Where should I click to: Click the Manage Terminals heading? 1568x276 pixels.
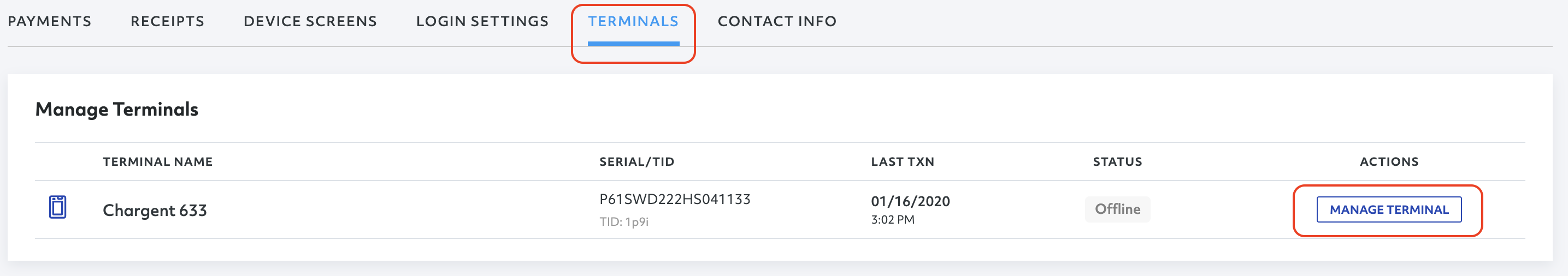(117, 110)
